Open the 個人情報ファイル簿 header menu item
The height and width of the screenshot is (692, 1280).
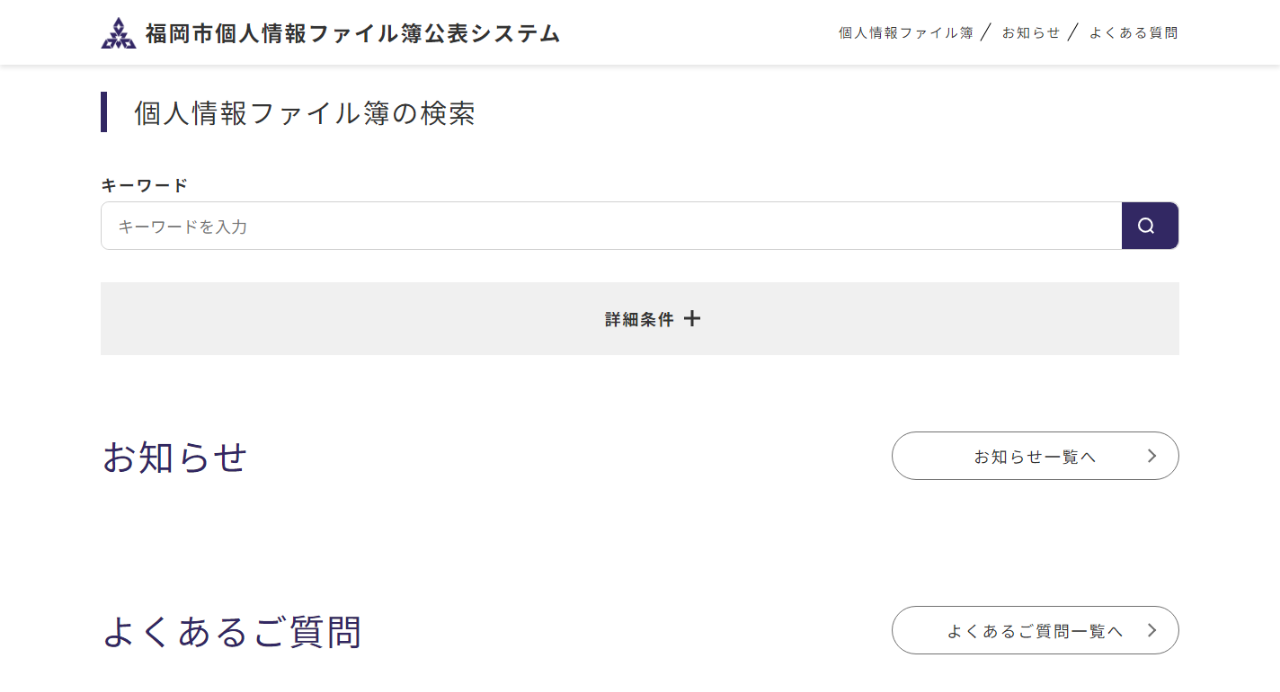906,33
